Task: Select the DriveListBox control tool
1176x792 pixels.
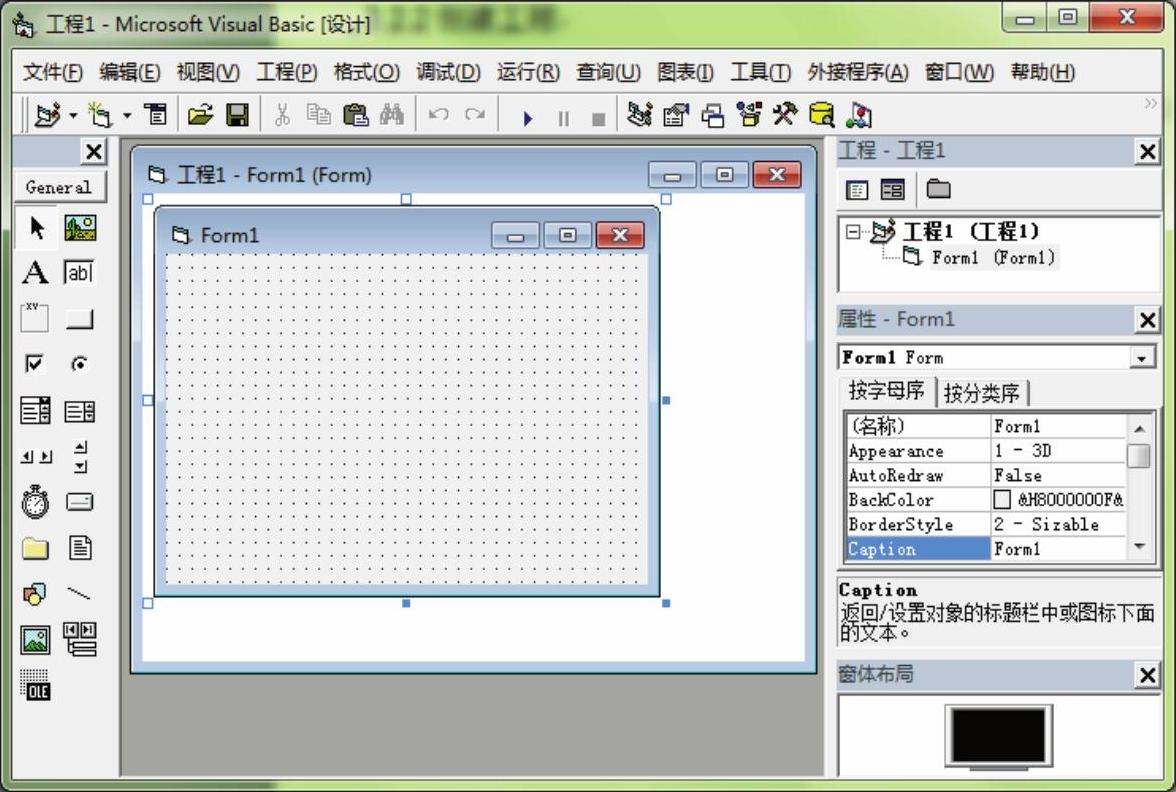Action: click(80, 502)
